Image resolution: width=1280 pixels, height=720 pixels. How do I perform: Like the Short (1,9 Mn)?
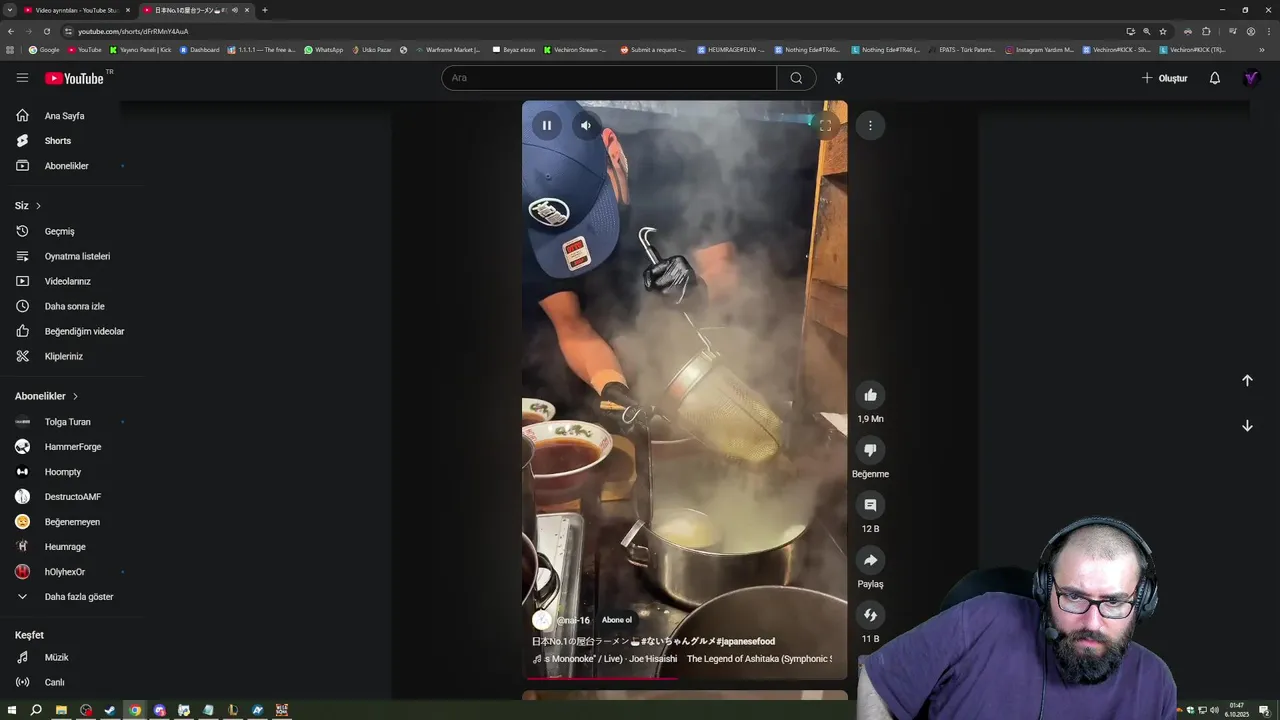[x=870, y=395]
